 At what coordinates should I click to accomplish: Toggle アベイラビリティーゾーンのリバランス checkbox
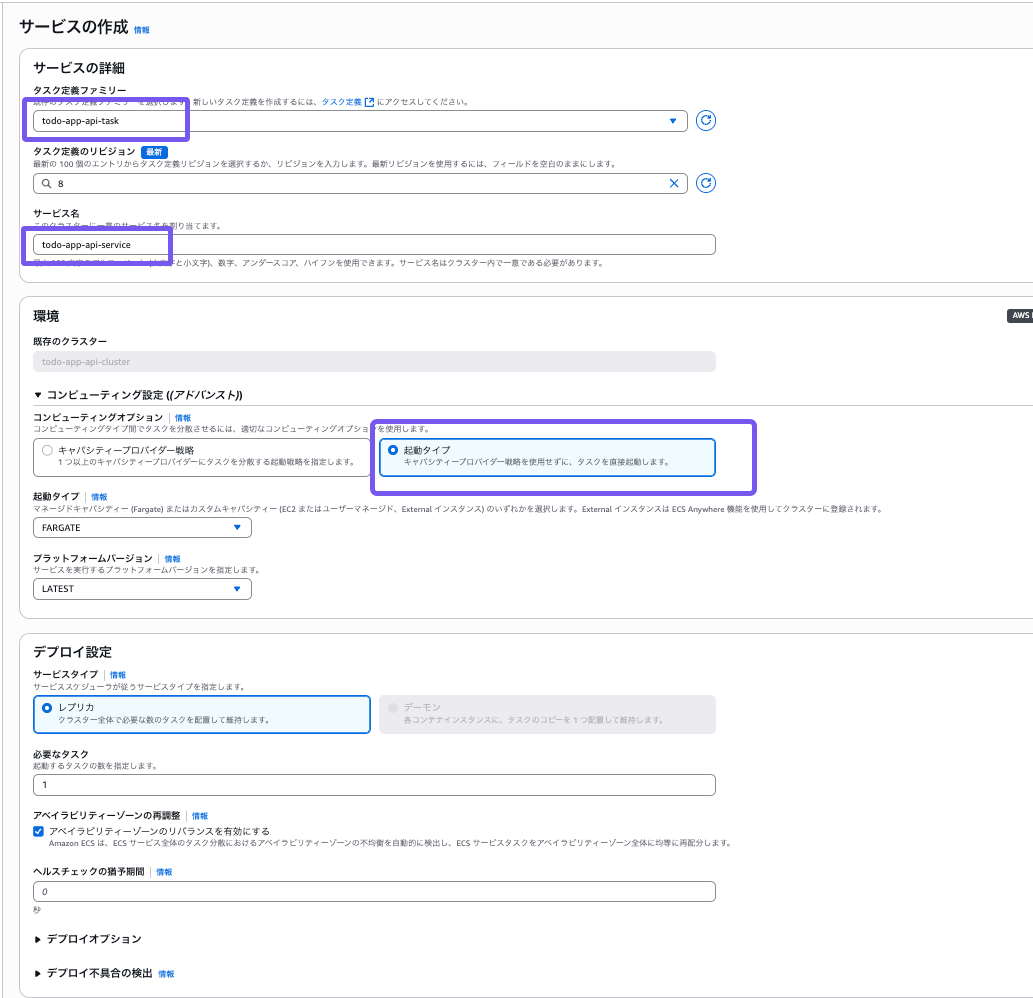click(39, 831)
